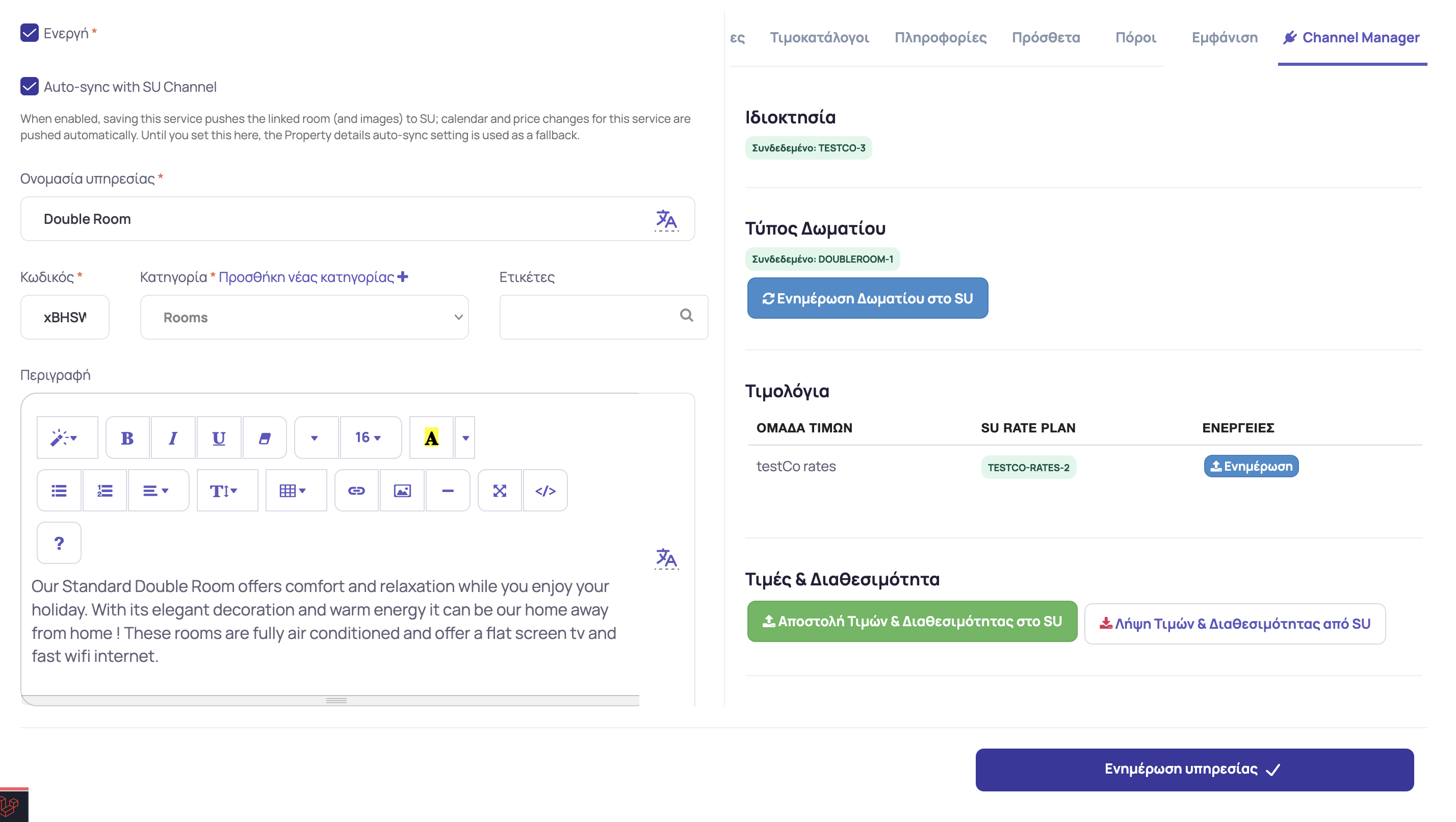1456x822 pixels.
Task: Click the insert picture icon
Action: (402, 490)
